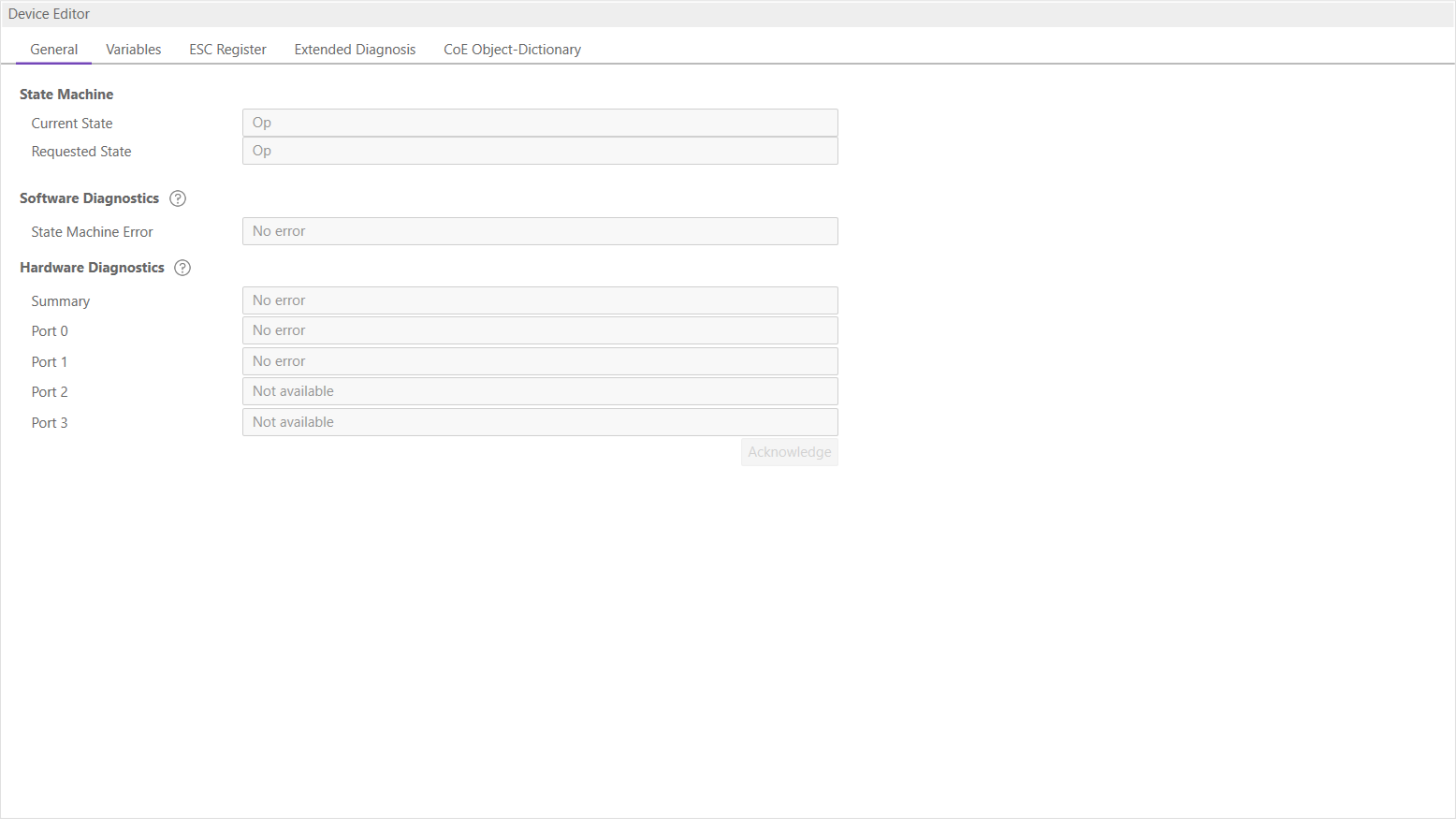Click the Software Diagnostics help icon
1456x819 pixels.
pos(178,198)
